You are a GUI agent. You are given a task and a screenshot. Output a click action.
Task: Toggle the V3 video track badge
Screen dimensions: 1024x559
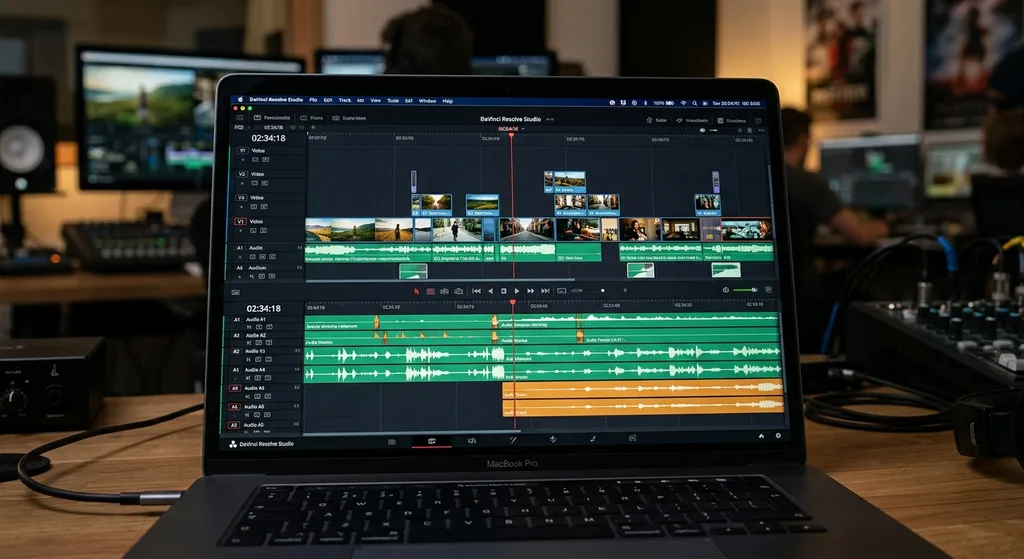241,197
